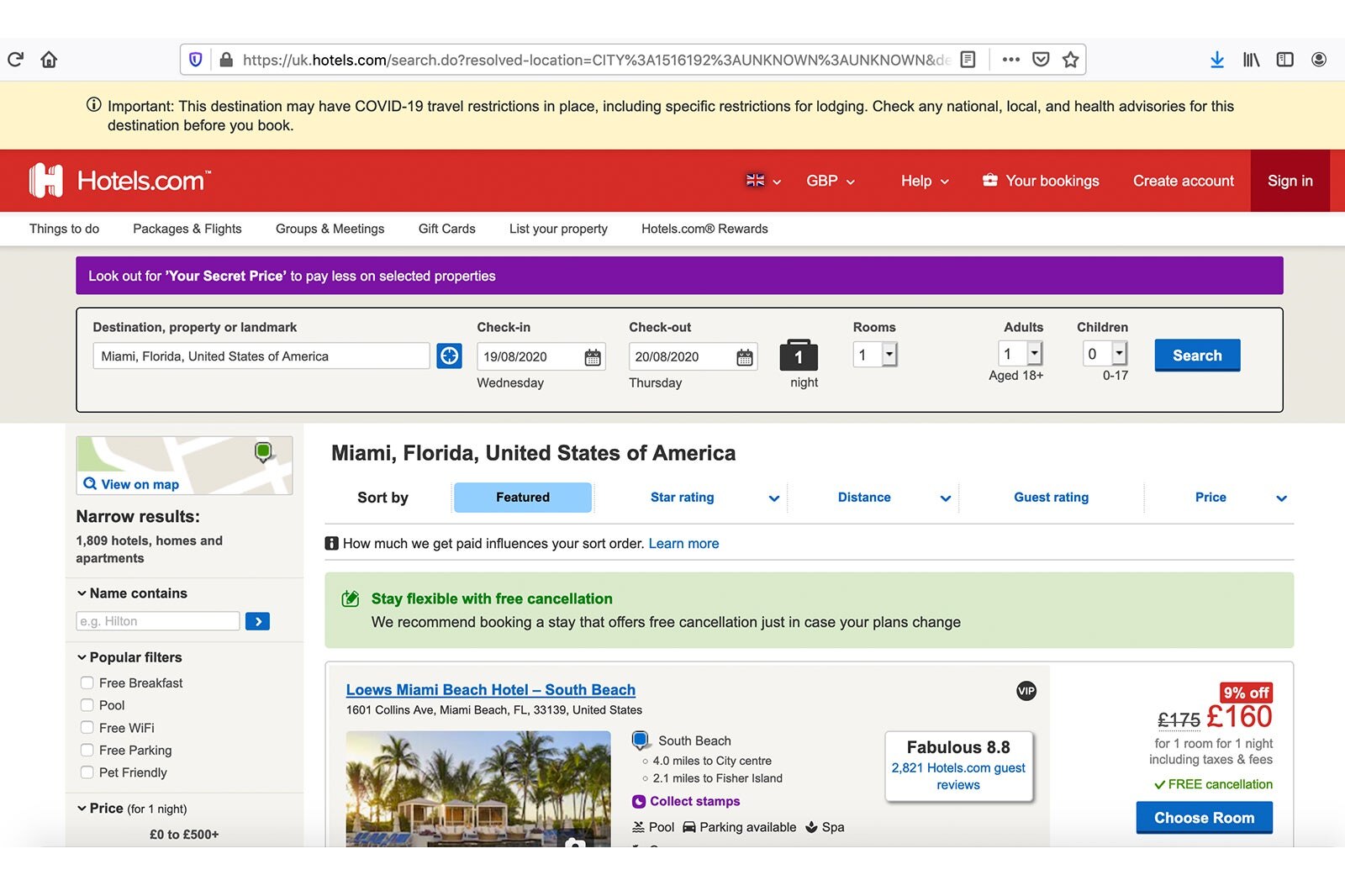Open Packages & Flights
This screenshot has height=896, width=1345.
pos(187,229)
